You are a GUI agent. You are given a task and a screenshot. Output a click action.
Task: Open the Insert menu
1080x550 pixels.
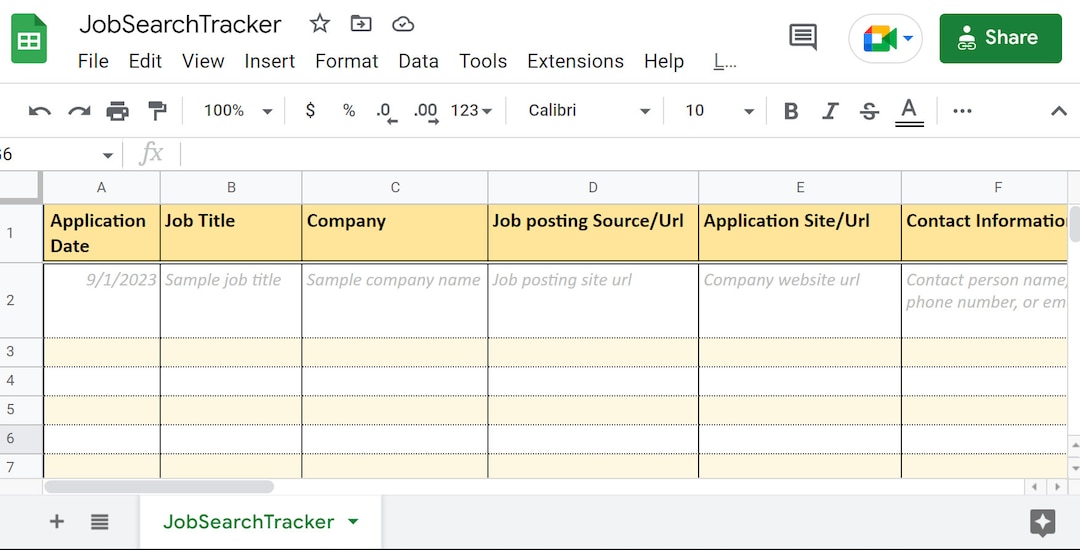[270, 61]
